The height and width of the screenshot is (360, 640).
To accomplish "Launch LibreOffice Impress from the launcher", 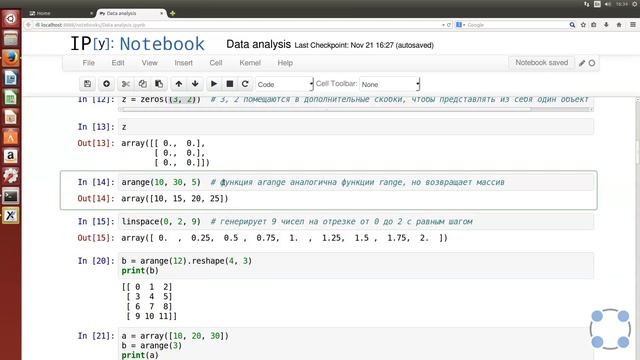I will click(11, 117).
